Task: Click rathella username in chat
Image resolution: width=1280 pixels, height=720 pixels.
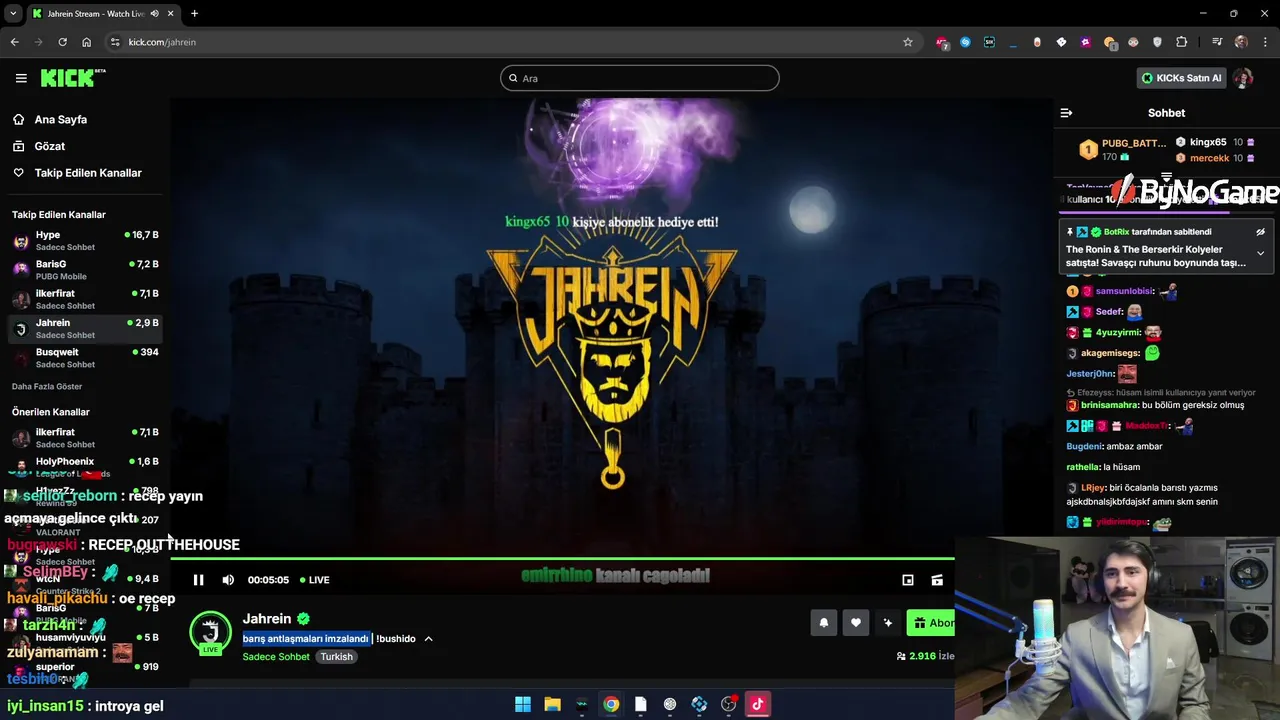Action: click(x=1082, y=467)
